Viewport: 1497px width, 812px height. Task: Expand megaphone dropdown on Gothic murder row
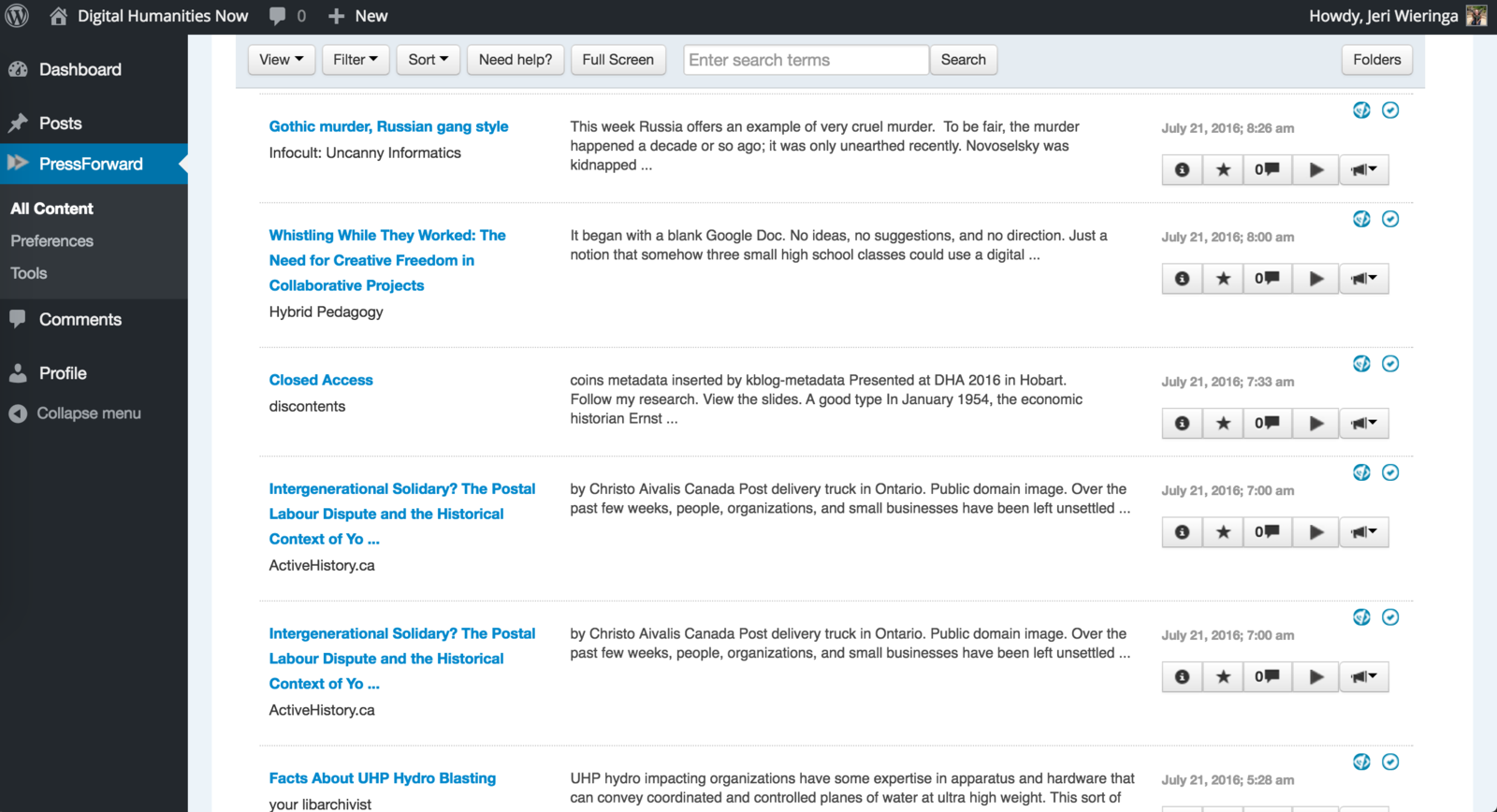(x=1364, y=169)
